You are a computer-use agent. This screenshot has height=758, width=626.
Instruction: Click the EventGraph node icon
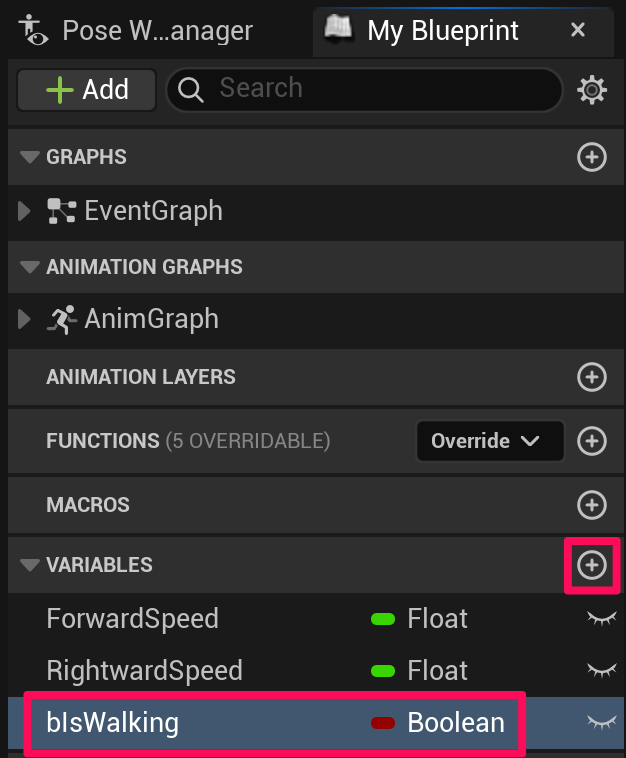click(62, 211)
